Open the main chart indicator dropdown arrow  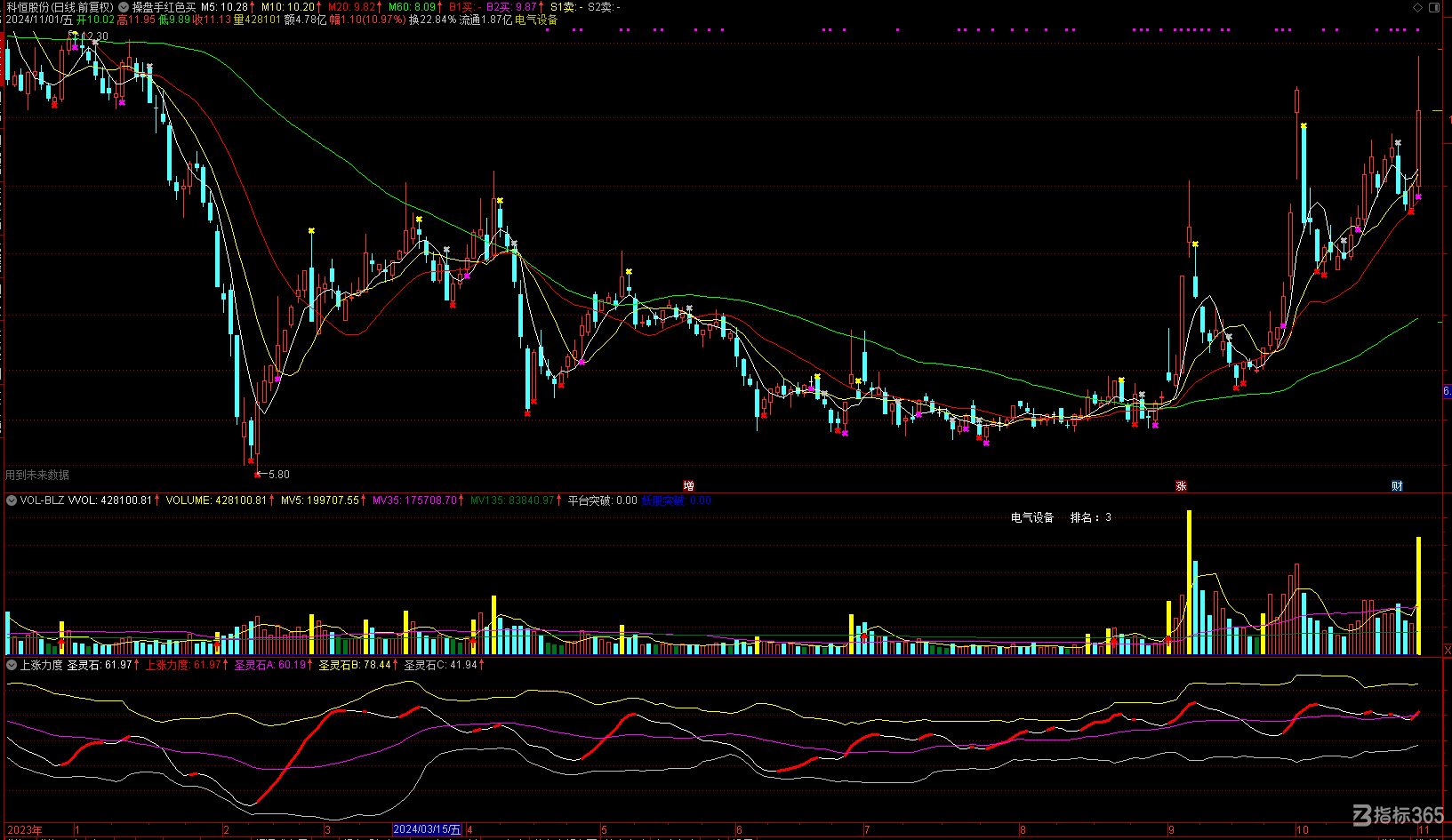pos(124,7)
